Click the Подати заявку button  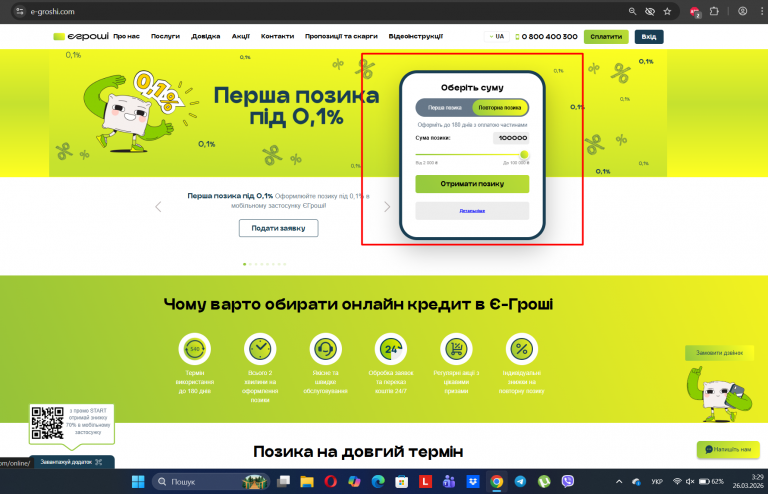tap(278, 228)
